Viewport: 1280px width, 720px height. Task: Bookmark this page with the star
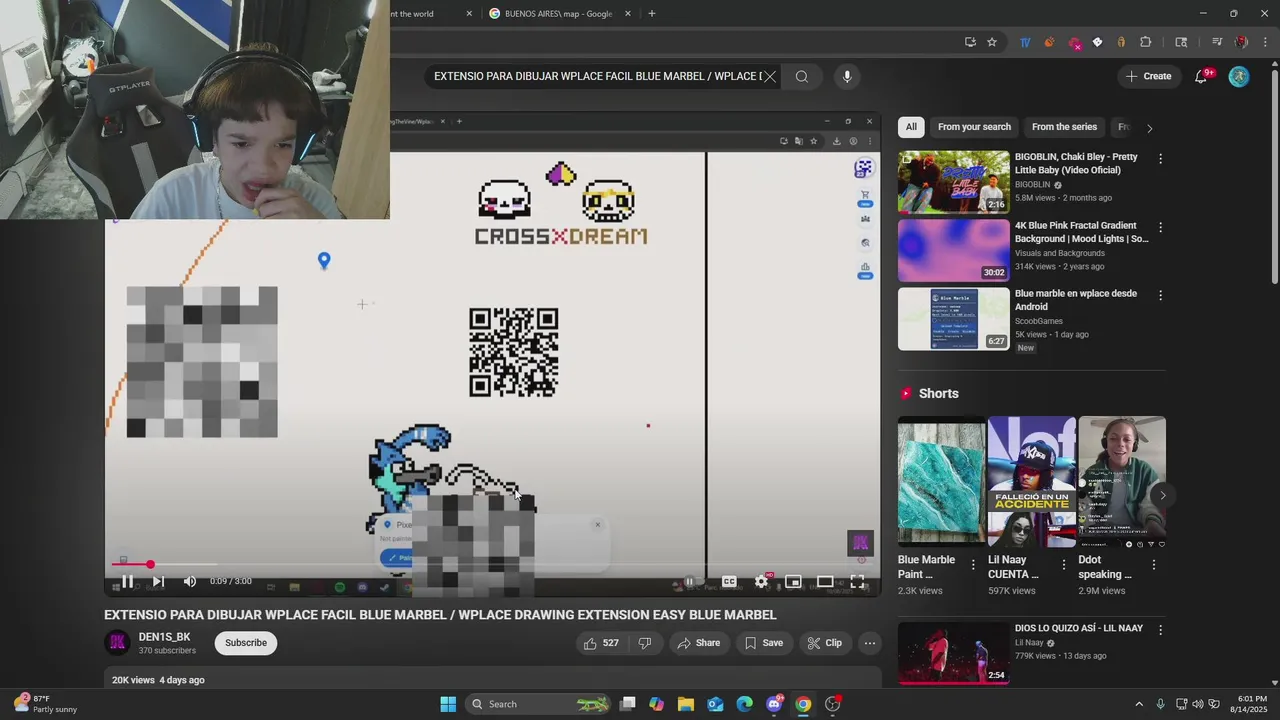point(992,42)
